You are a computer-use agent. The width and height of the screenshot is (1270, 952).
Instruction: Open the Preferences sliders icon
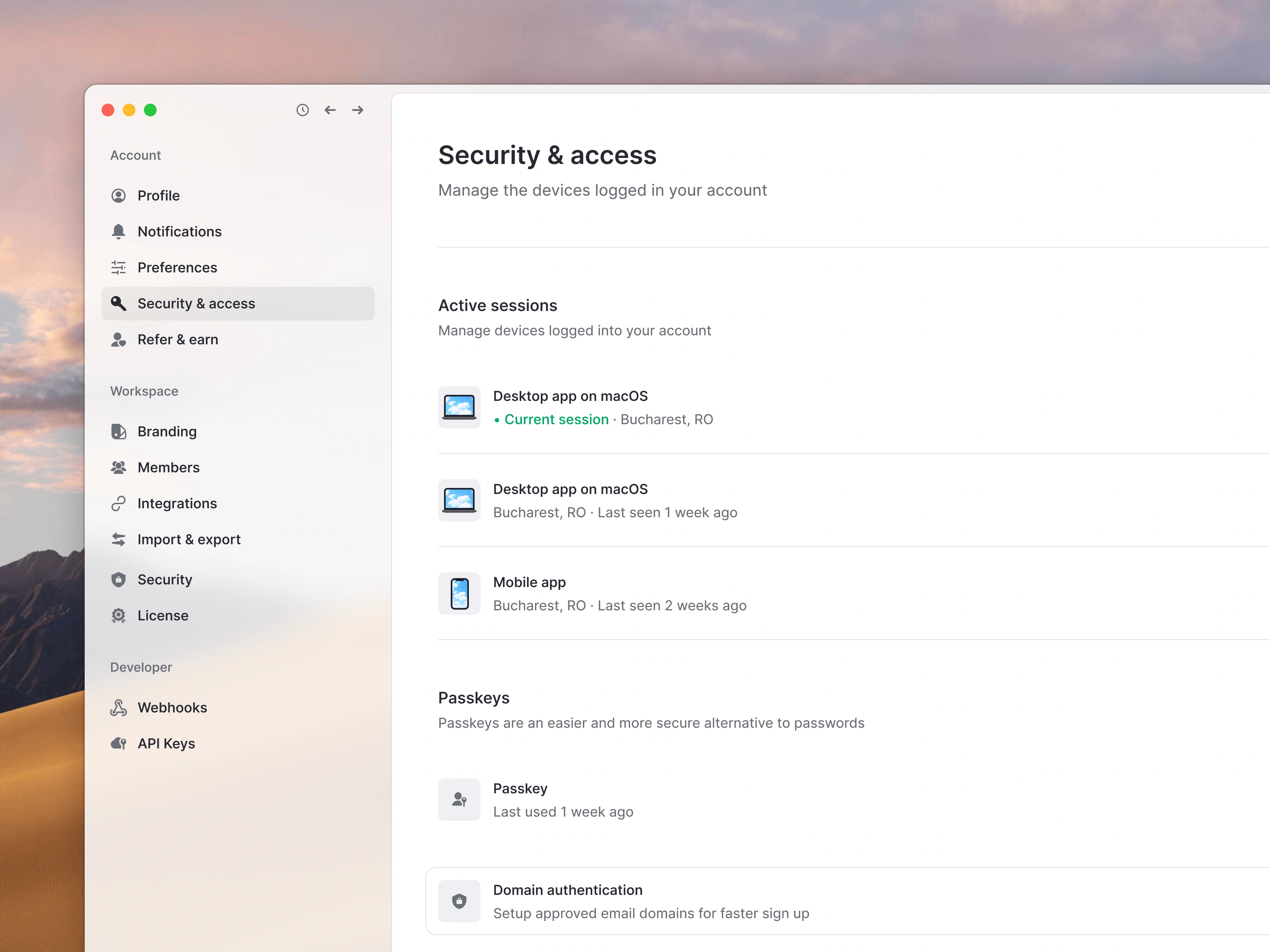point(118,267)
